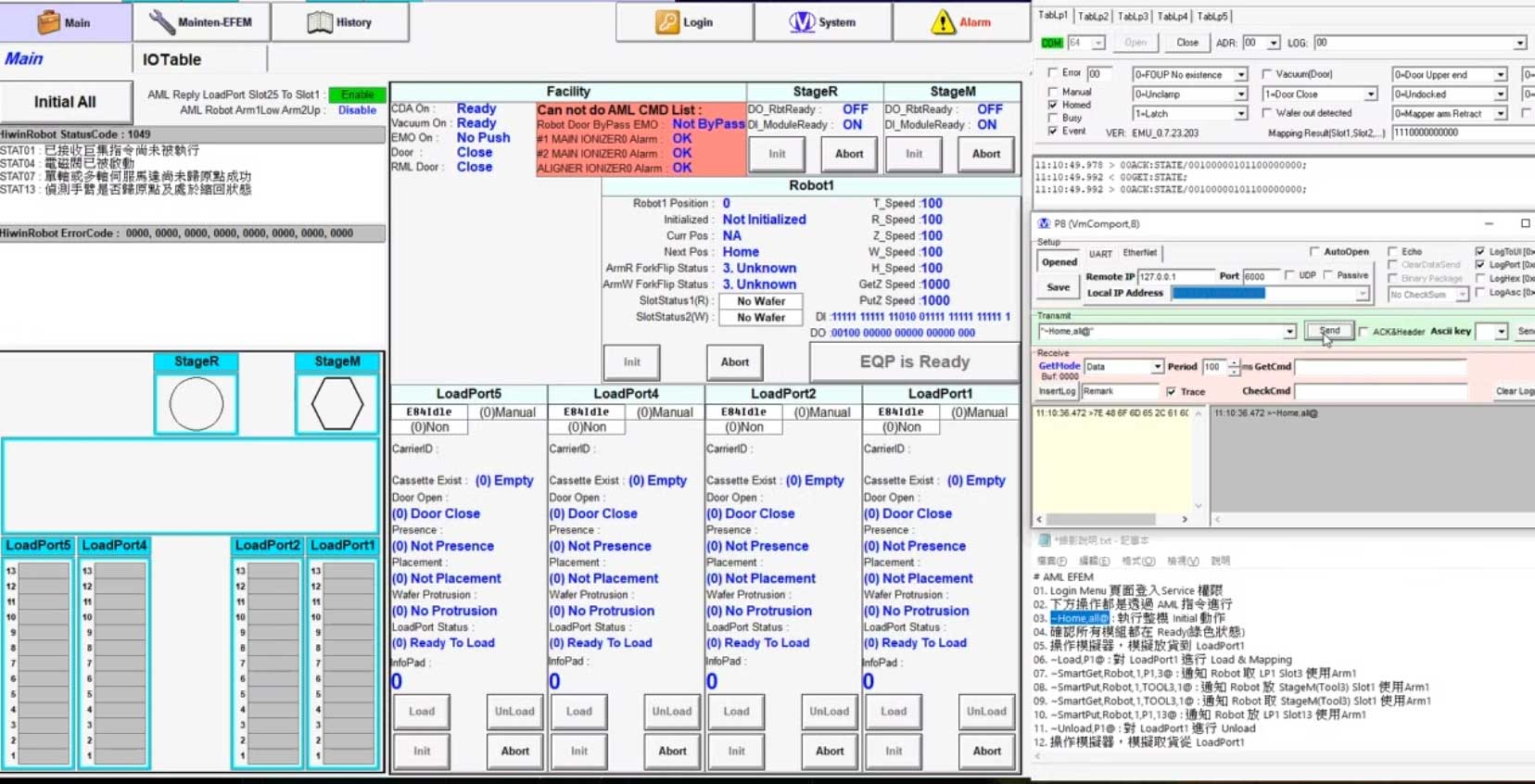Maximize the P8 VmComport window

tap(1525, 223)
